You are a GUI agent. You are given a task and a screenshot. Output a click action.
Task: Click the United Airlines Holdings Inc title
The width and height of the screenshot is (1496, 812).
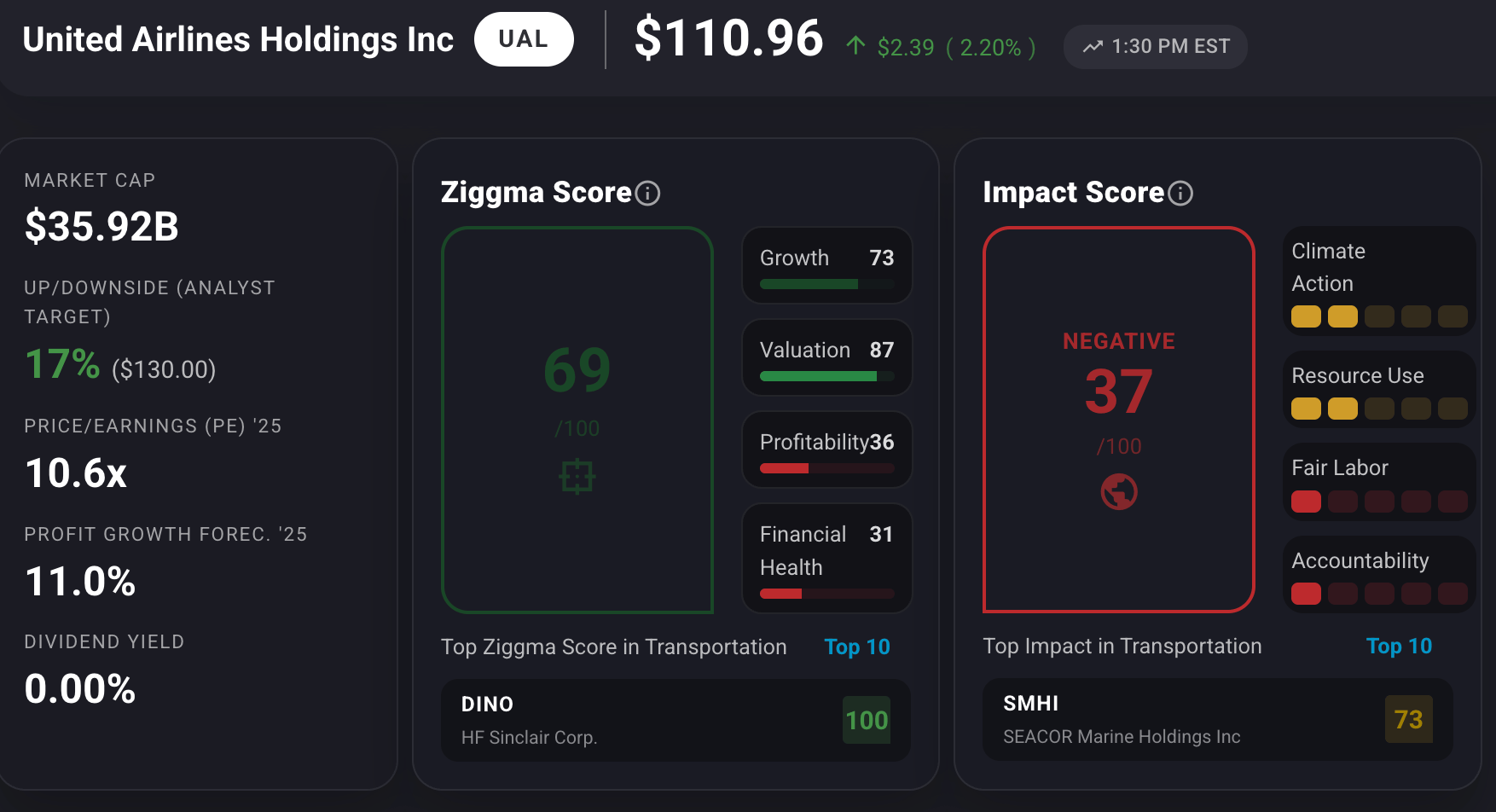click(238, 39)
